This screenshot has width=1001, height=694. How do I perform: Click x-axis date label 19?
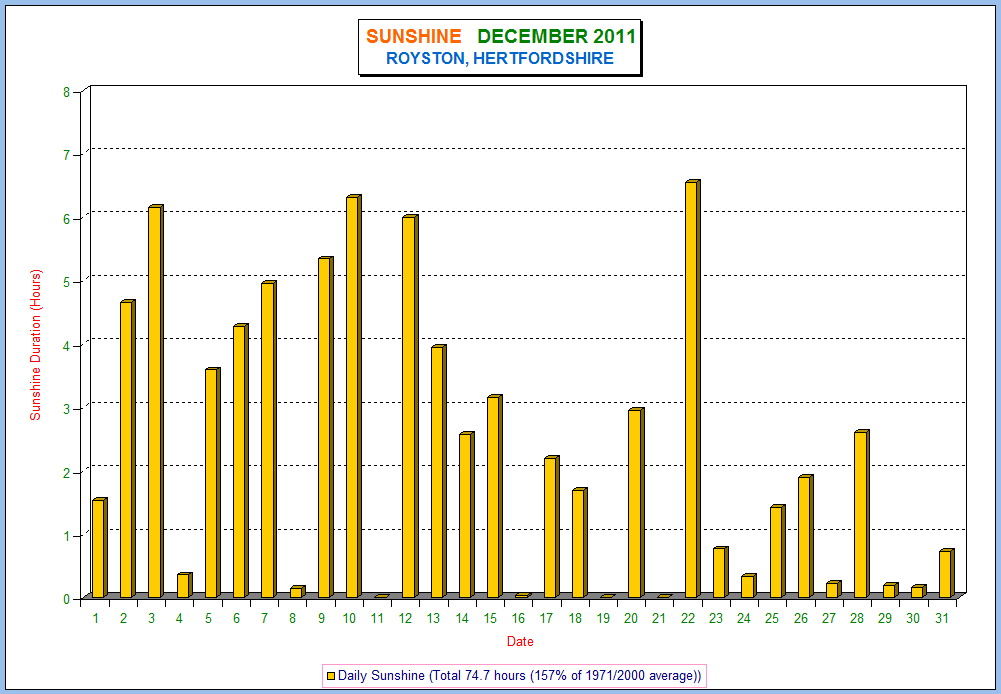point(603,619)
